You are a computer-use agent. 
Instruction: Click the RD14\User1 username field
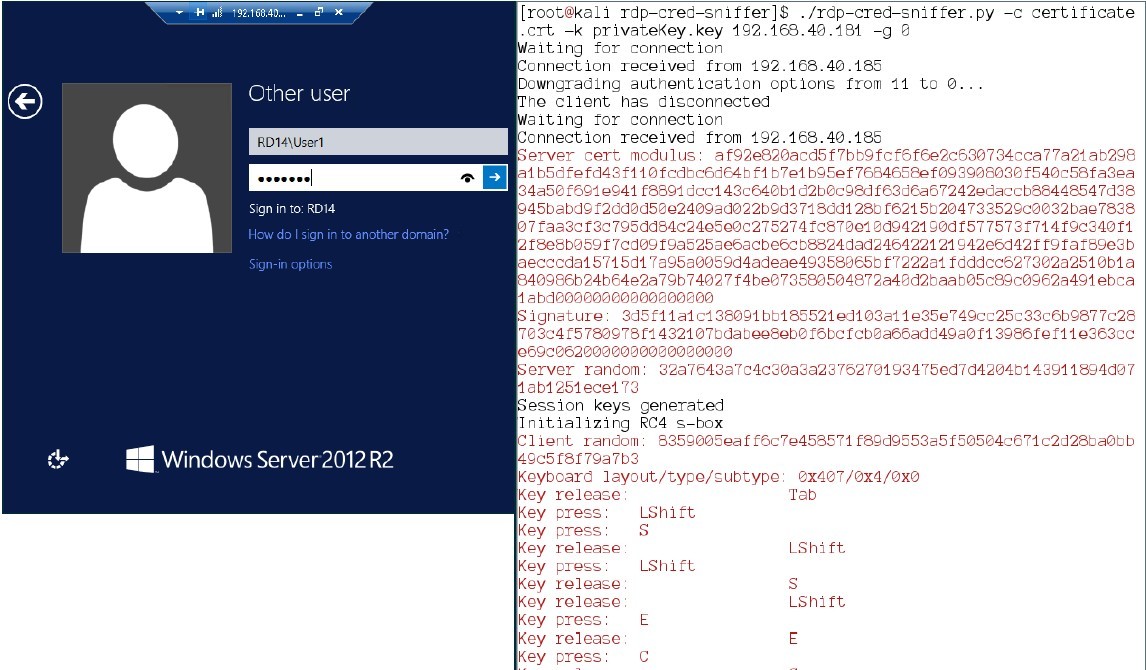[378, 142]
